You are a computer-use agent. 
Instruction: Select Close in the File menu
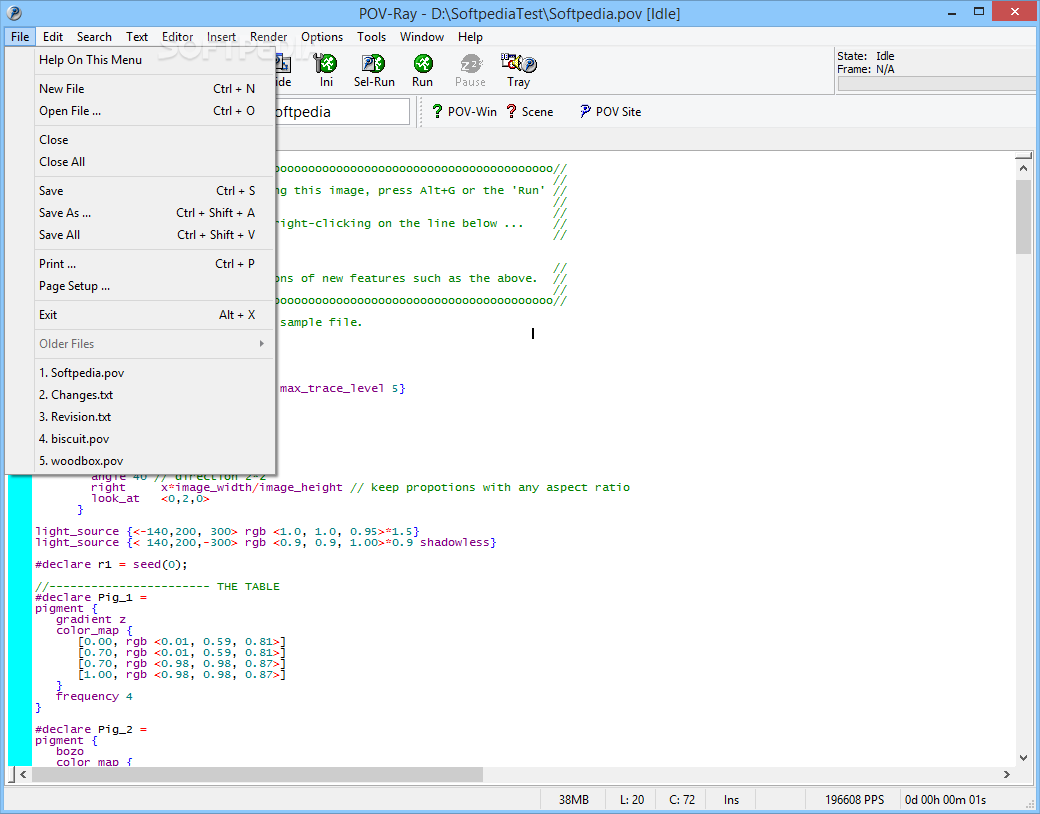pyautogui.click(x=155, y=140)
